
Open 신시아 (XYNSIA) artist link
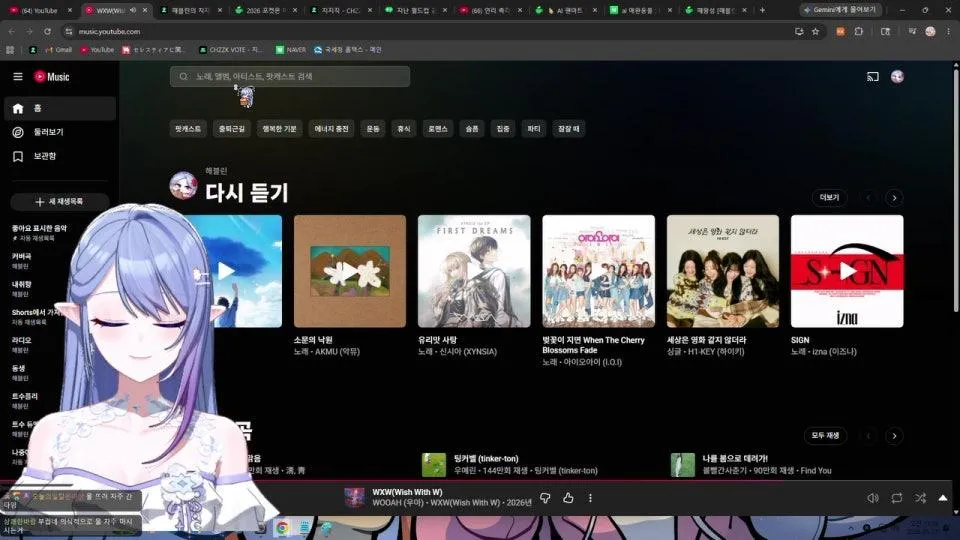click(x=468, y=352)
